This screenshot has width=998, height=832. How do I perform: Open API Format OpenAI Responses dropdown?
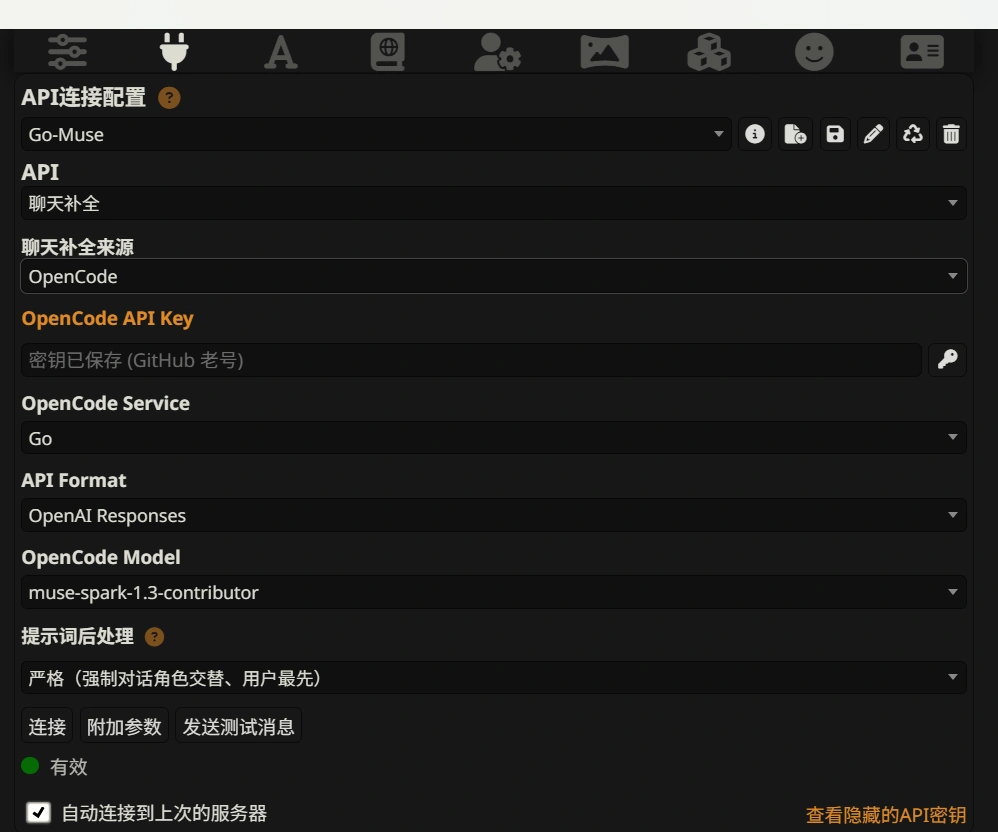click(x=494, y=515)
